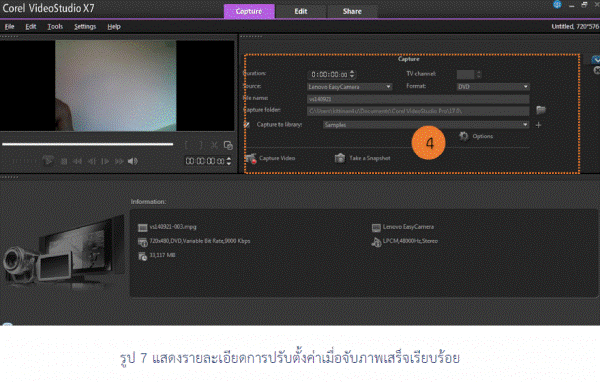Viewport: 600px width, 382px height.
Task: Click the camcorder and monitors illustration
Action: click(x=63, y=253)
